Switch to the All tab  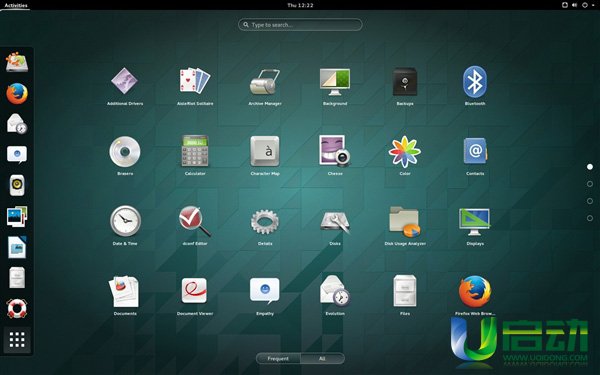coord(322,359)
